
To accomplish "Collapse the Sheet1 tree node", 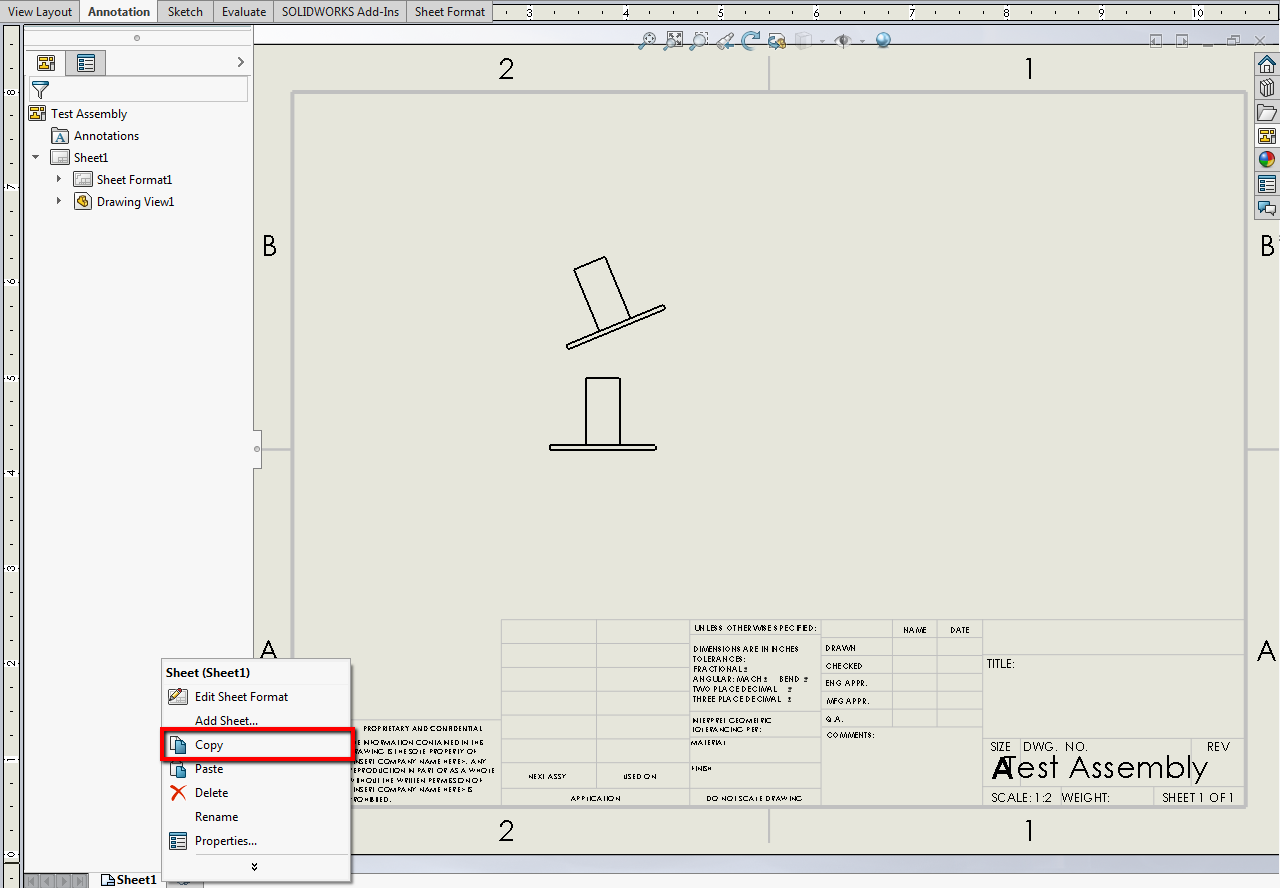I will 36,157.
